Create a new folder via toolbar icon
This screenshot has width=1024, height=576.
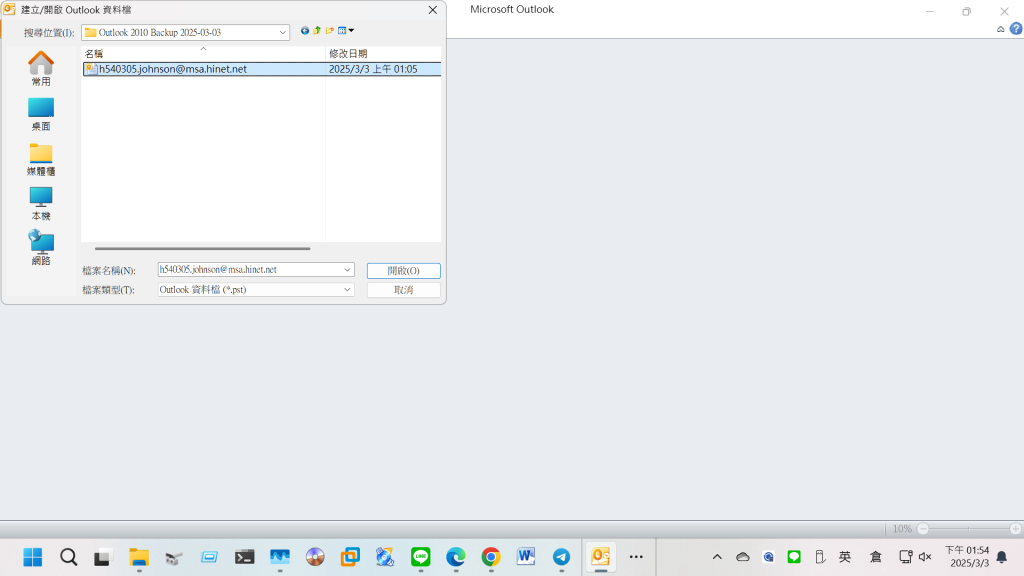click(x=329, y=31)
